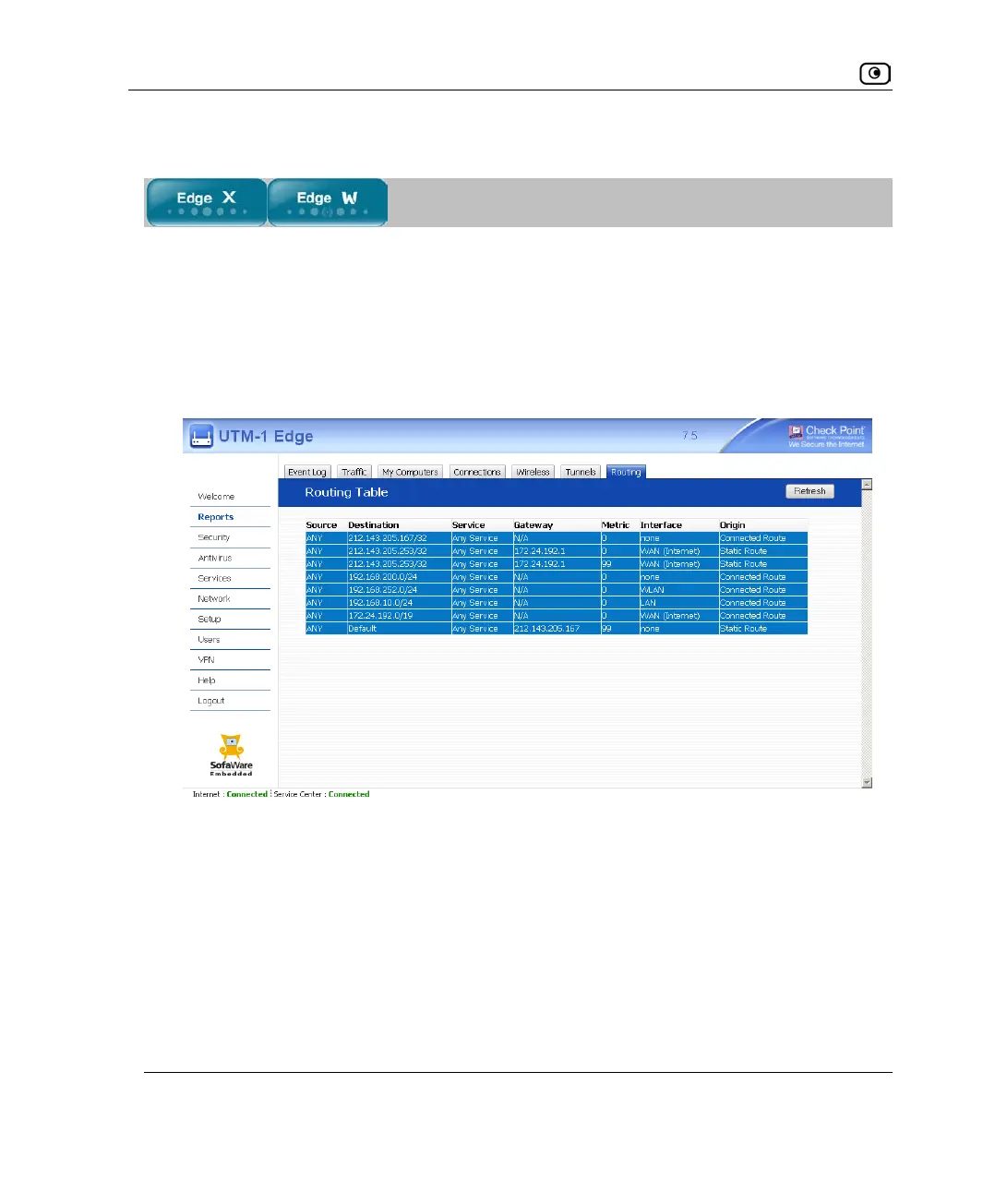Open the My Computers tab
Image resolution: width=995 pixels, height=1204 pixels.
[410, 472]
